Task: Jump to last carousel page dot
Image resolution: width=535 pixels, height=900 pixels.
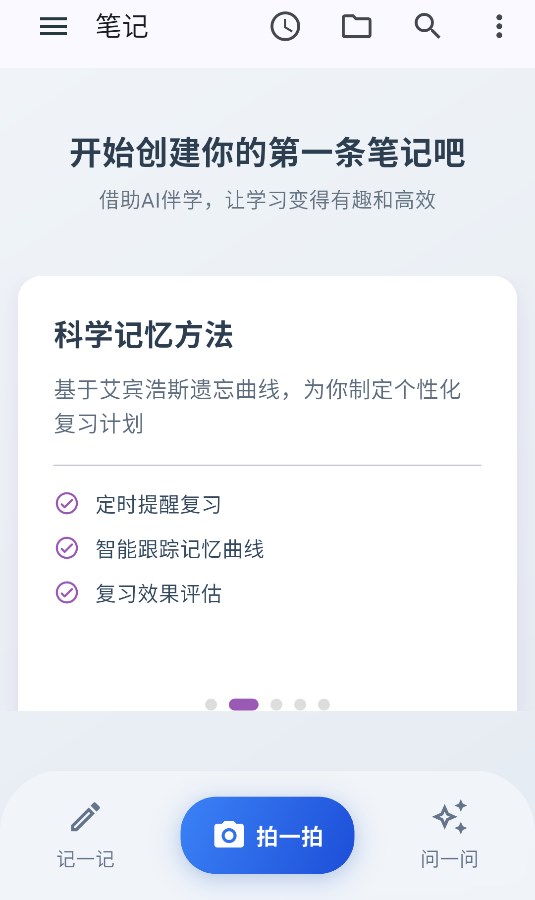Action: (324, 704)
